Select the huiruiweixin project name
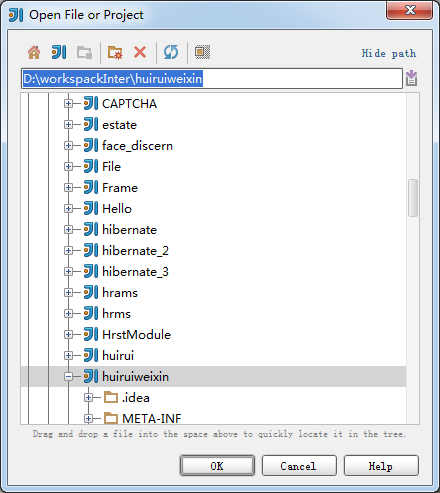The height and width of the screenshot is (493, 440). point(135,377)
